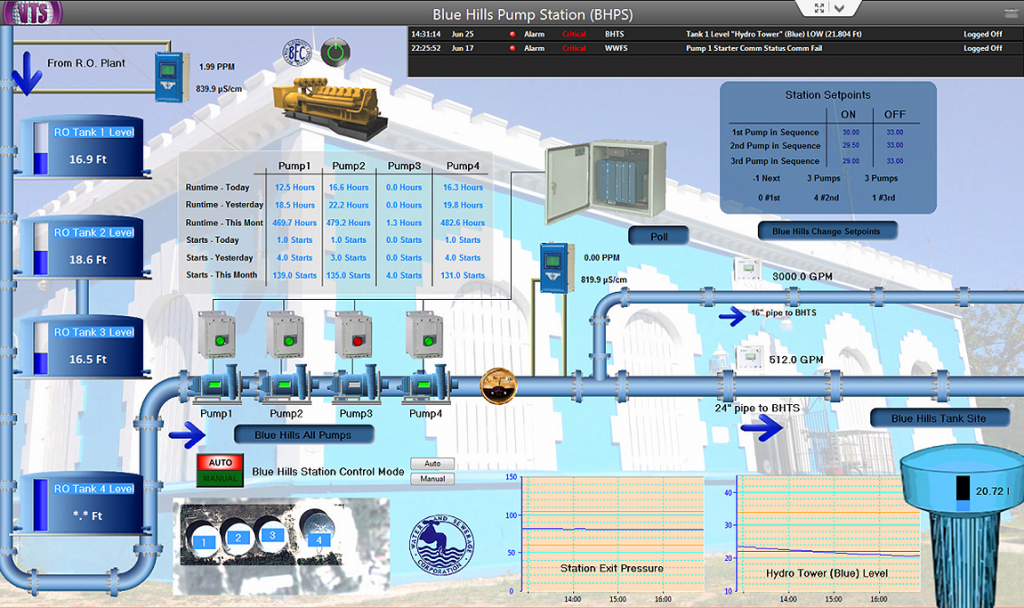Screen dimensions: 1024x608
Task: Toggle the AUTO/MANUAL control mode indicator
Action: point(218,468)
